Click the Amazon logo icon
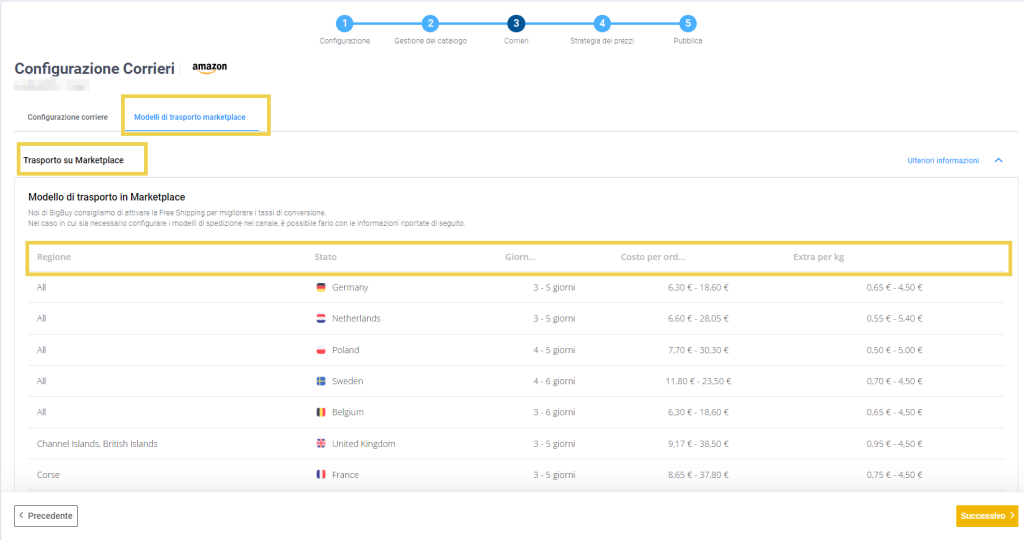Viewport: 1024px width, 540px height. click(210, 68)
